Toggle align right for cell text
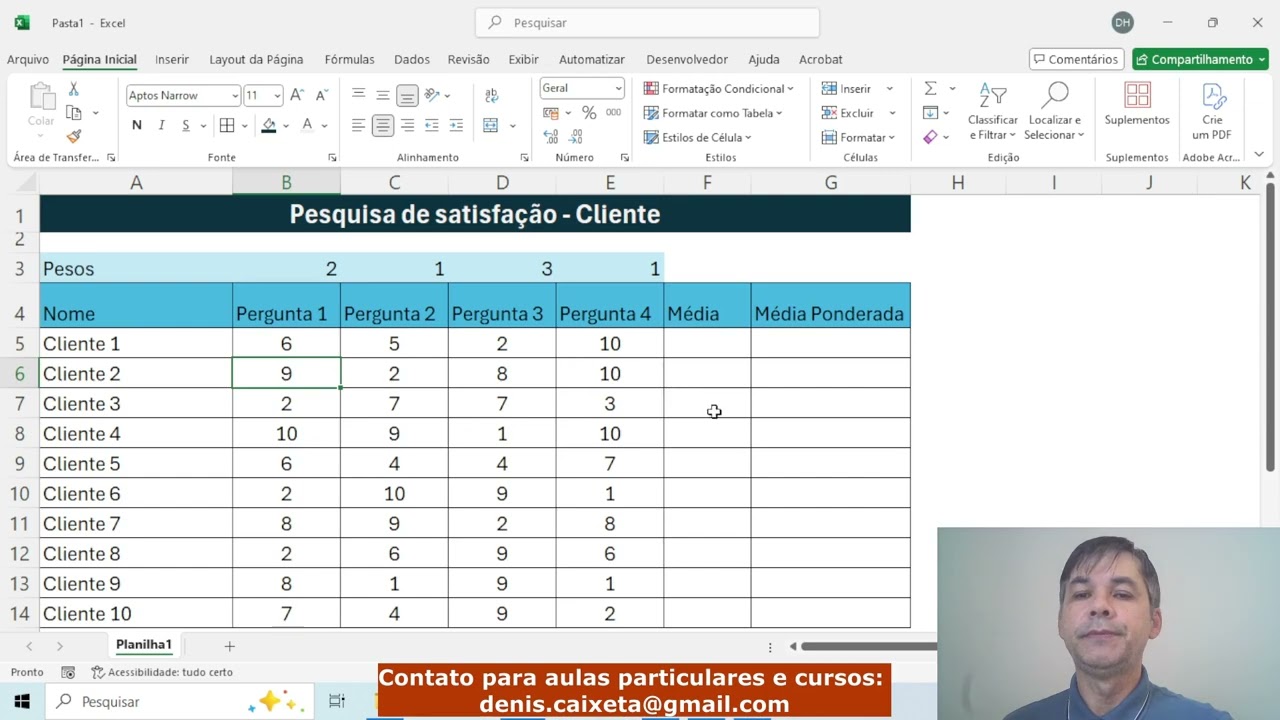 [407, 125]
